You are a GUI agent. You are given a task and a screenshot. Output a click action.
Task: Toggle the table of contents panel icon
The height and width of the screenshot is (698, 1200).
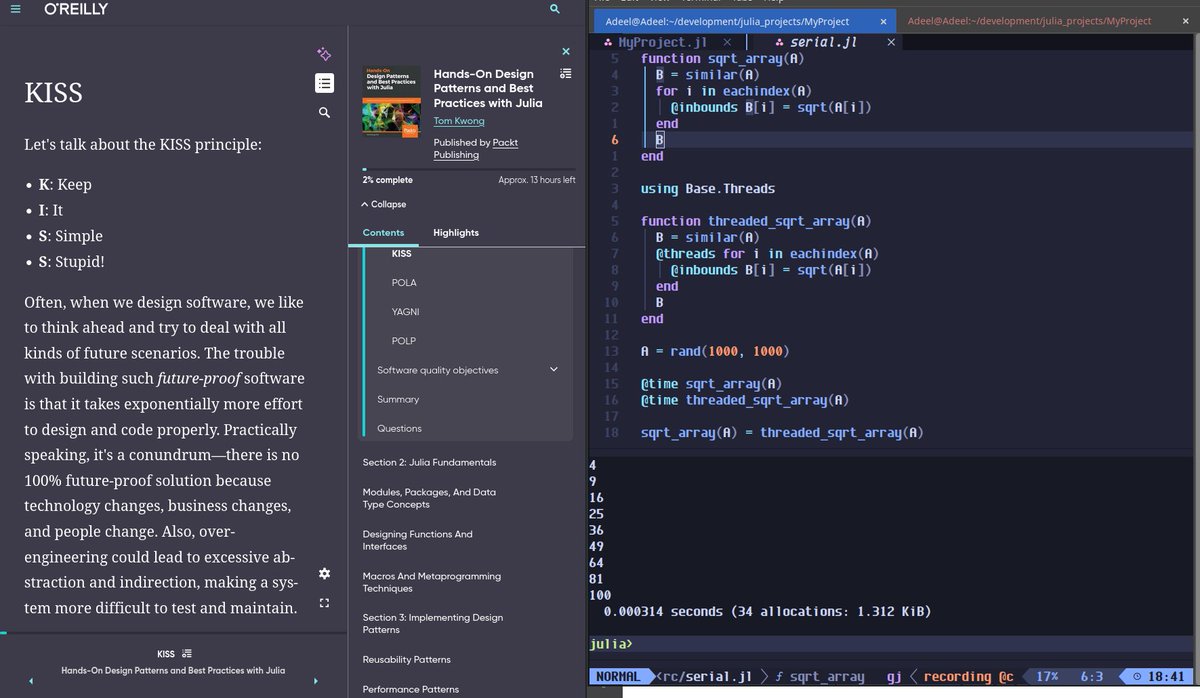[x=324, y=83]
